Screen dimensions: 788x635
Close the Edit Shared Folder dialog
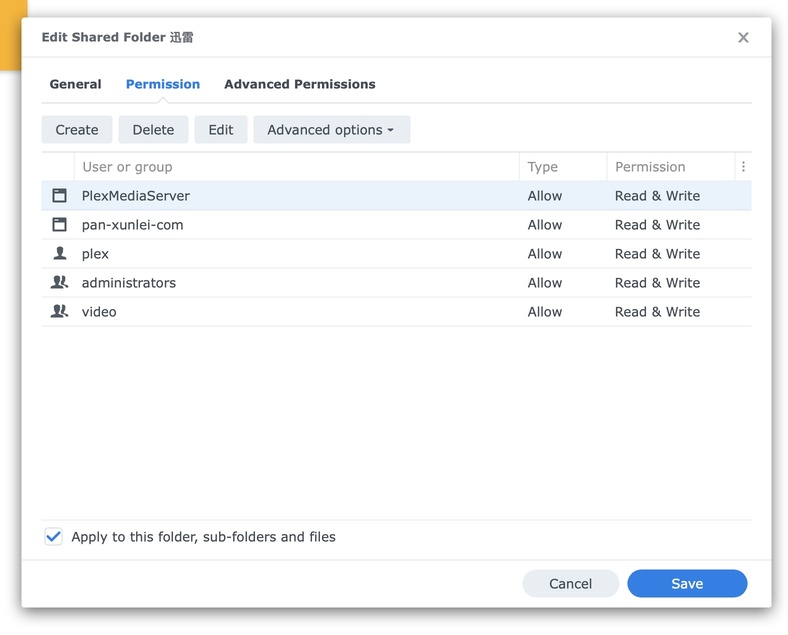[x=743, y=38]
